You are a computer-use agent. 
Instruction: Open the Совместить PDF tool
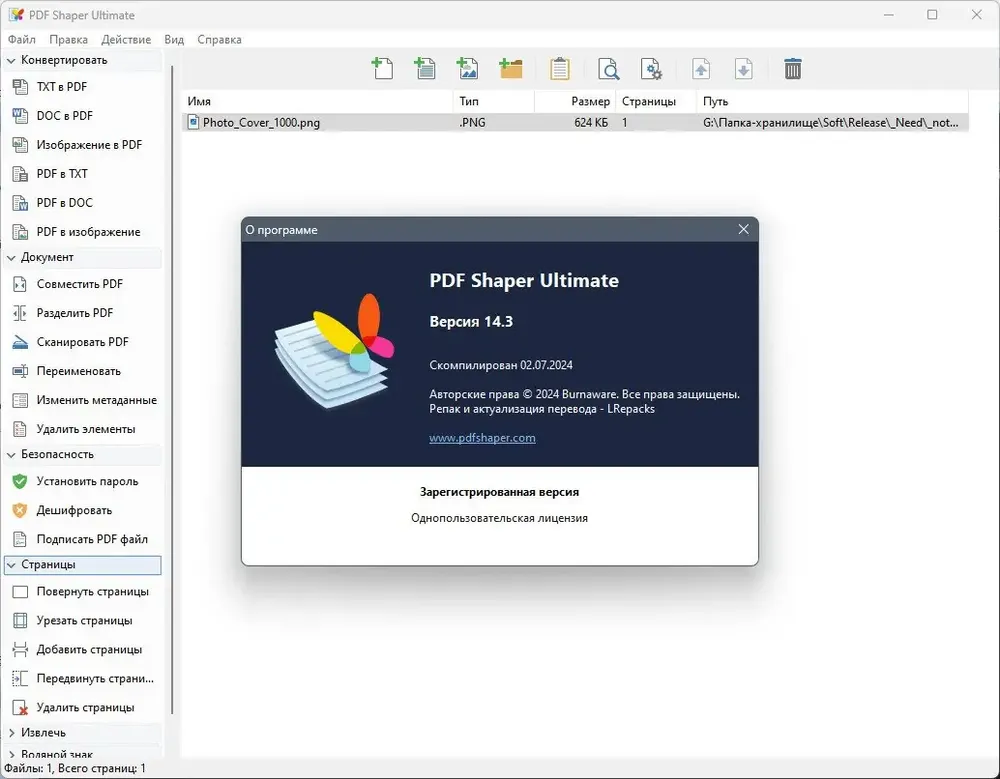point(79,284)
